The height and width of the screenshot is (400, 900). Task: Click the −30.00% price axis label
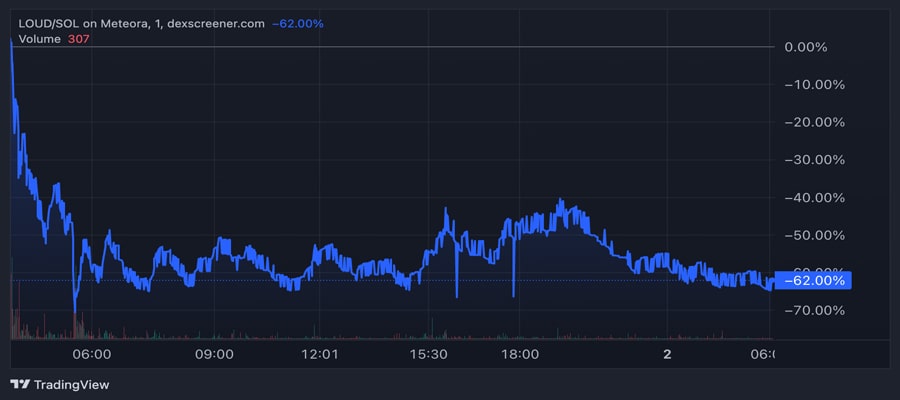pos(814,160)
